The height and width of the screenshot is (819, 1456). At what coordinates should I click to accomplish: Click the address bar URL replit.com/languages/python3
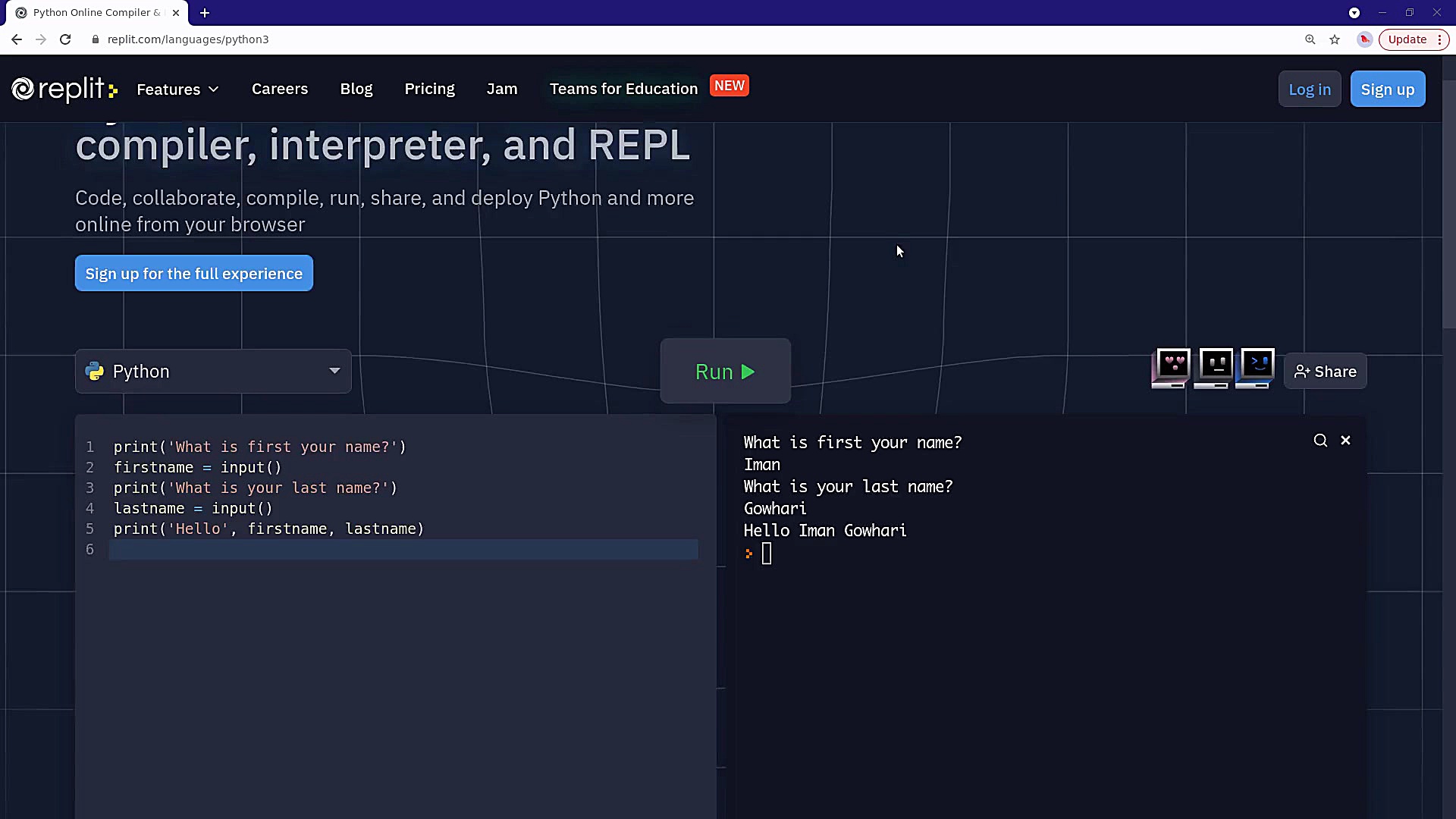click(x=188, y=39)
